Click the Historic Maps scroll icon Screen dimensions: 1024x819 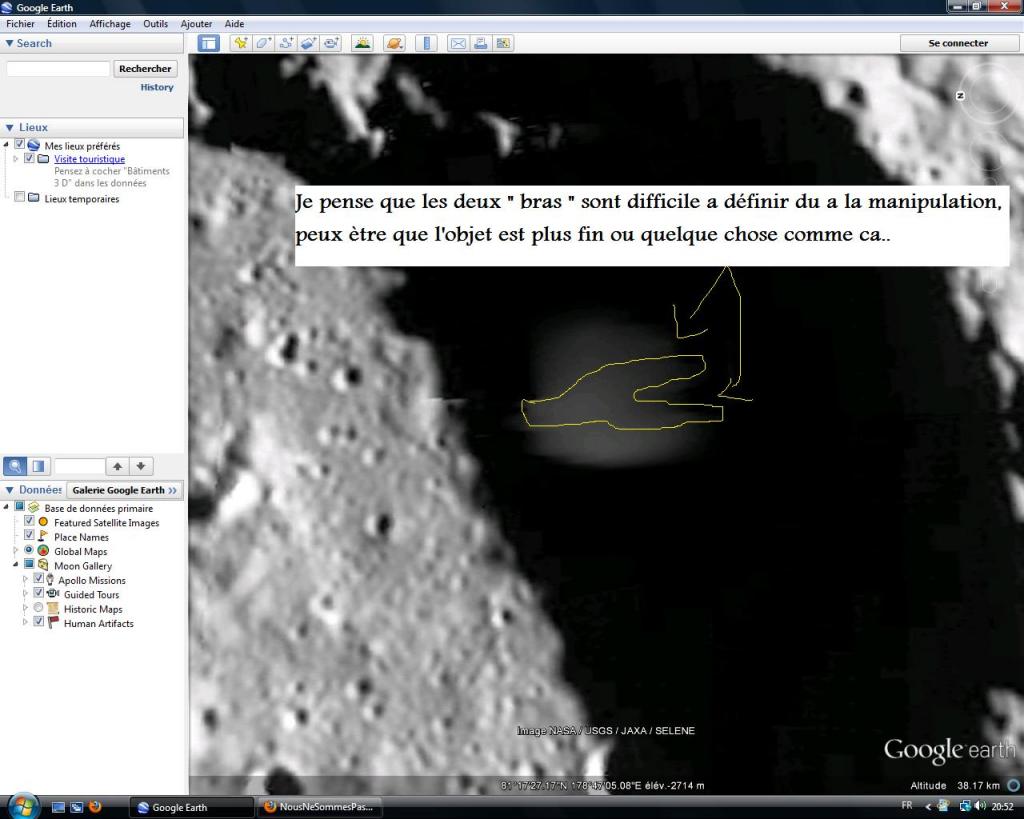coord(53,608)
